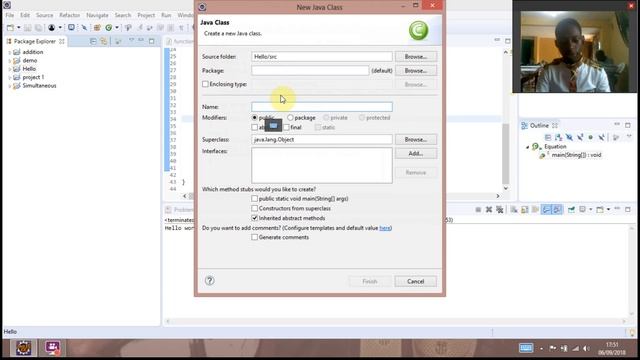Image resolution: width=640 pixels, height=360 pixels.
Task: Click the New file toolbar icon
Action: (10, 27)
